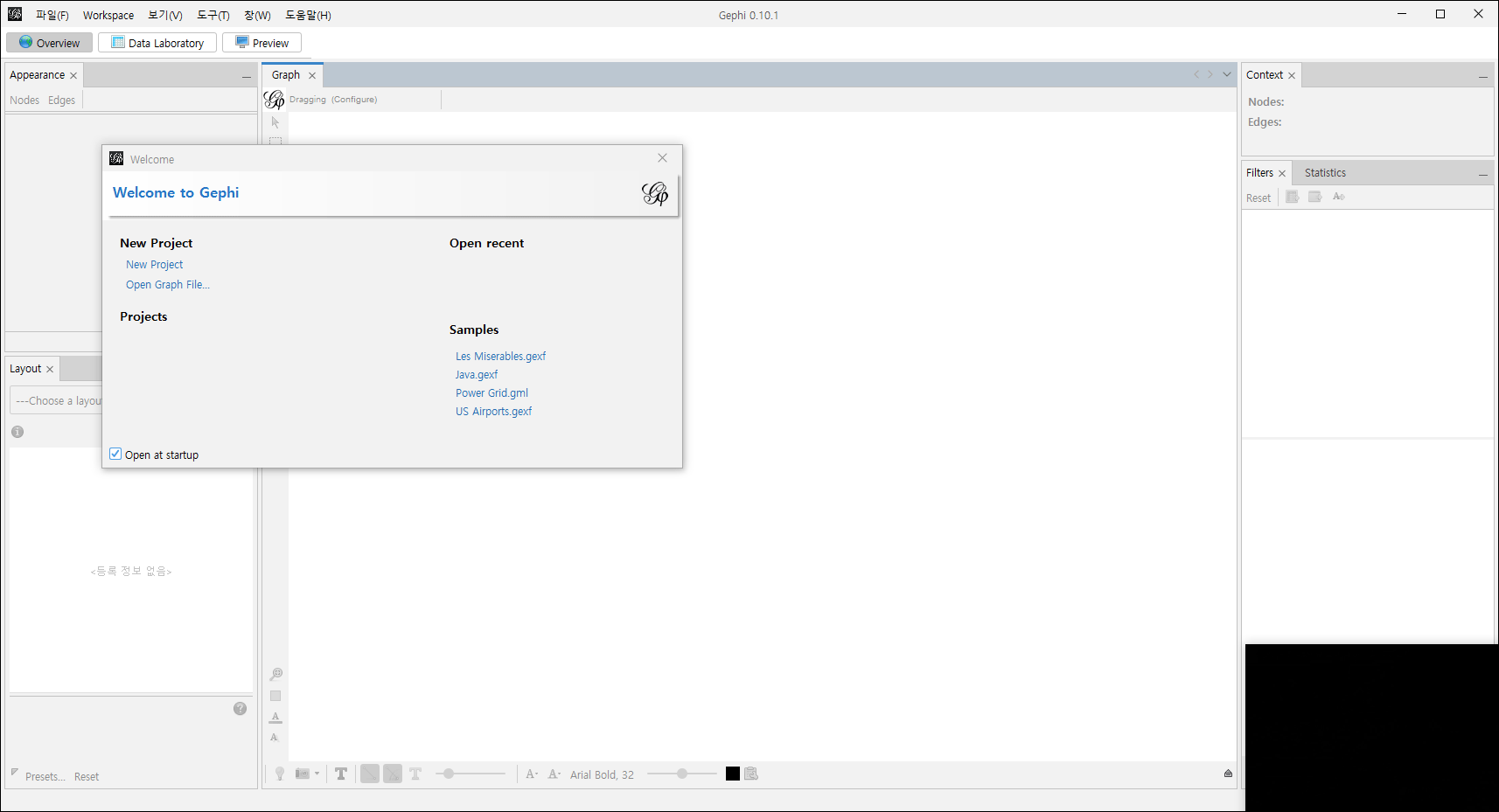Close the Filters panel tab
The width and height of the screenshot is (1499, 812).
[1282, 173]
